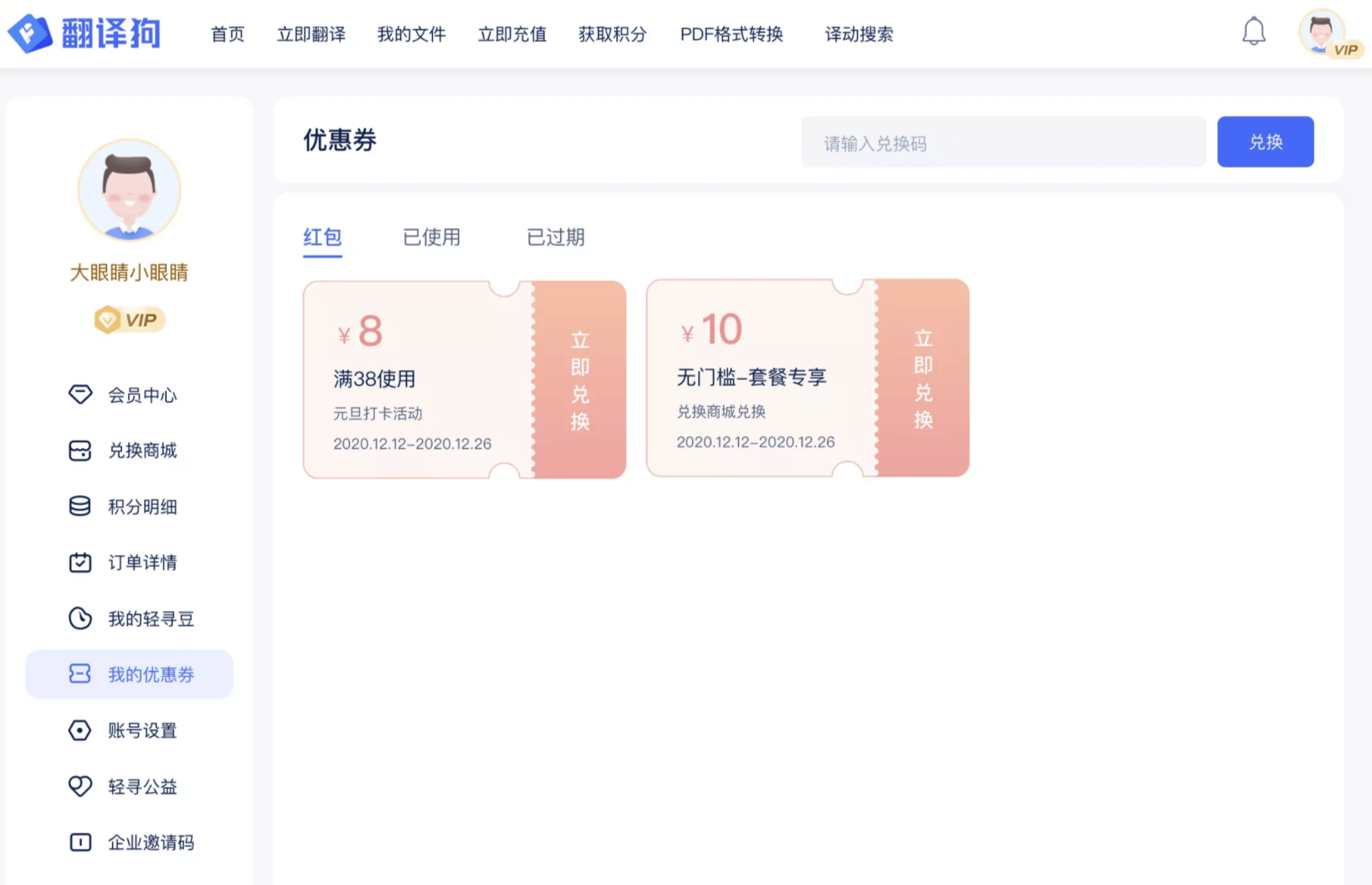Click the 轻寻公益 heart icon
The image size is (1372, 885).
click(x=80, y=786)
